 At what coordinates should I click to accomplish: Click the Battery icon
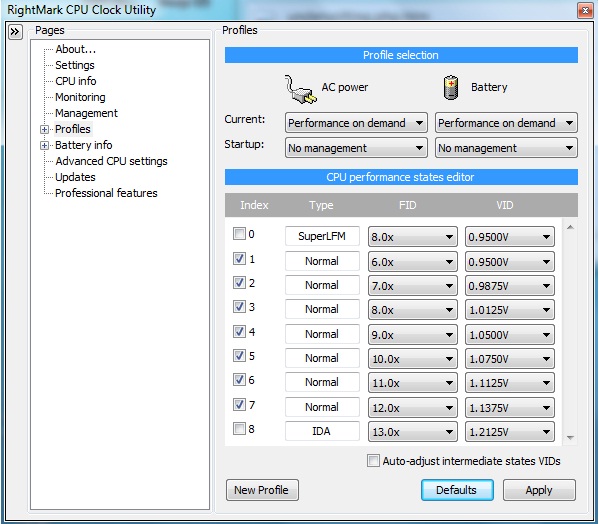point(450,88)
